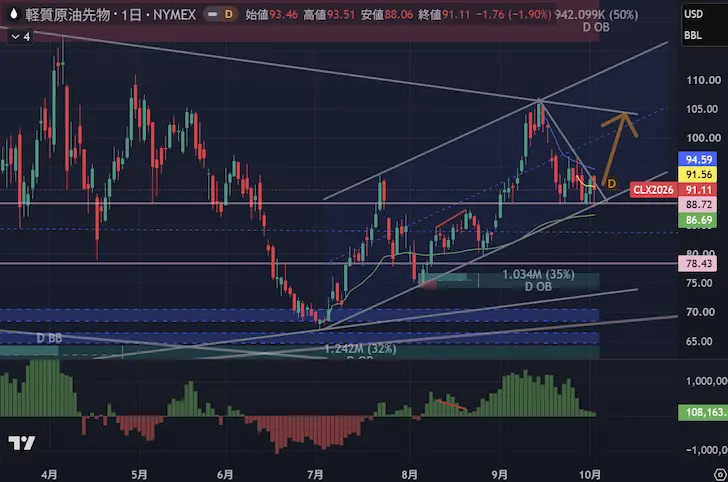Click the D BB zone label
The image size is (728, 482).
click(49, 338)
